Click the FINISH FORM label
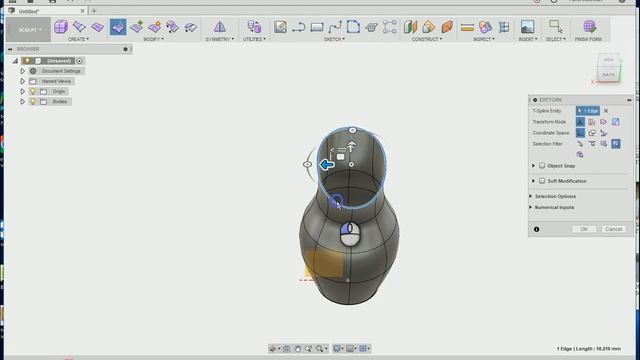Image resolution: width=640 pixels, height=360 pixels. coord(588,39)
